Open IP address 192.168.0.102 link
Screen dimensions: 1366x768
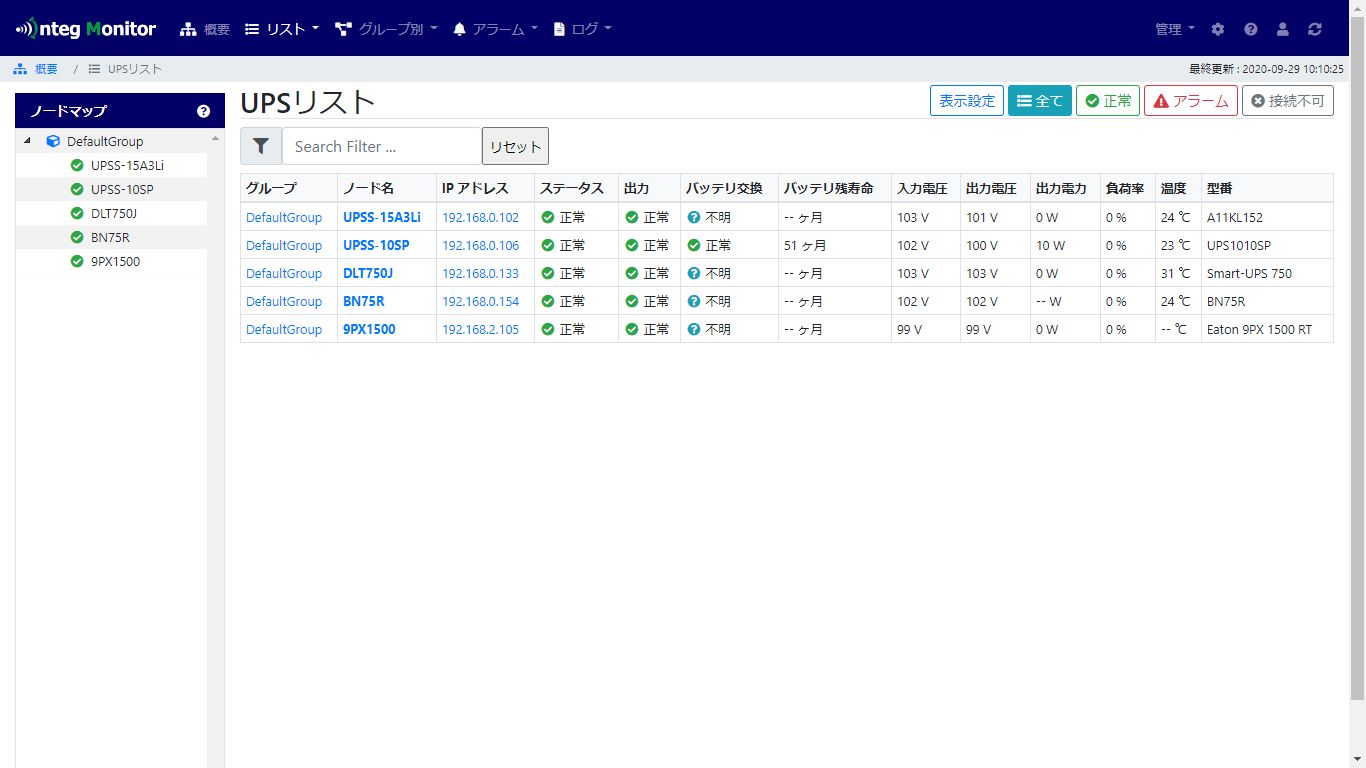click(481, 217)
